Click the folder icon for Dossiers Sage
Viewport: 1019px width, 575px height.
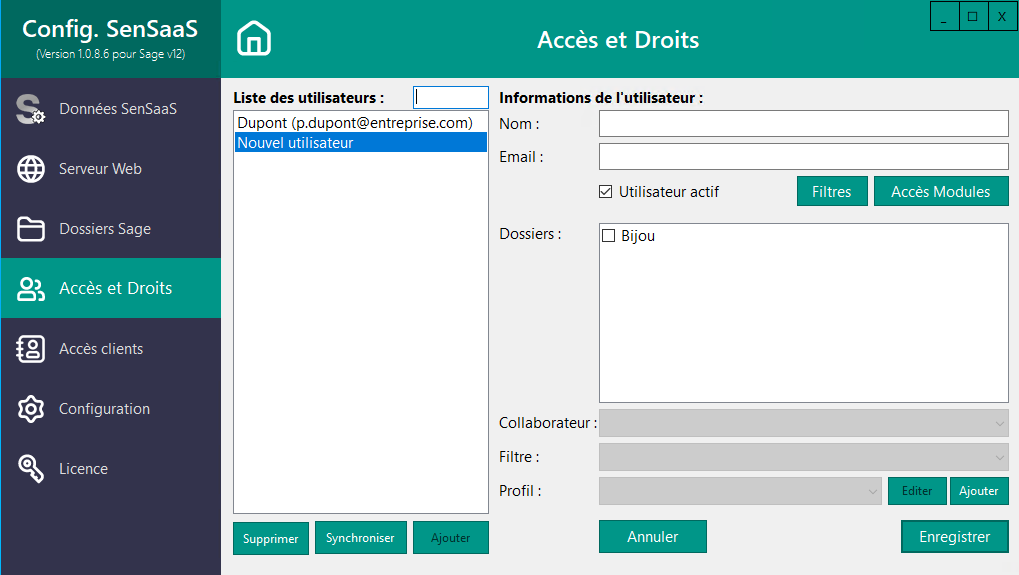coord(31,229)
